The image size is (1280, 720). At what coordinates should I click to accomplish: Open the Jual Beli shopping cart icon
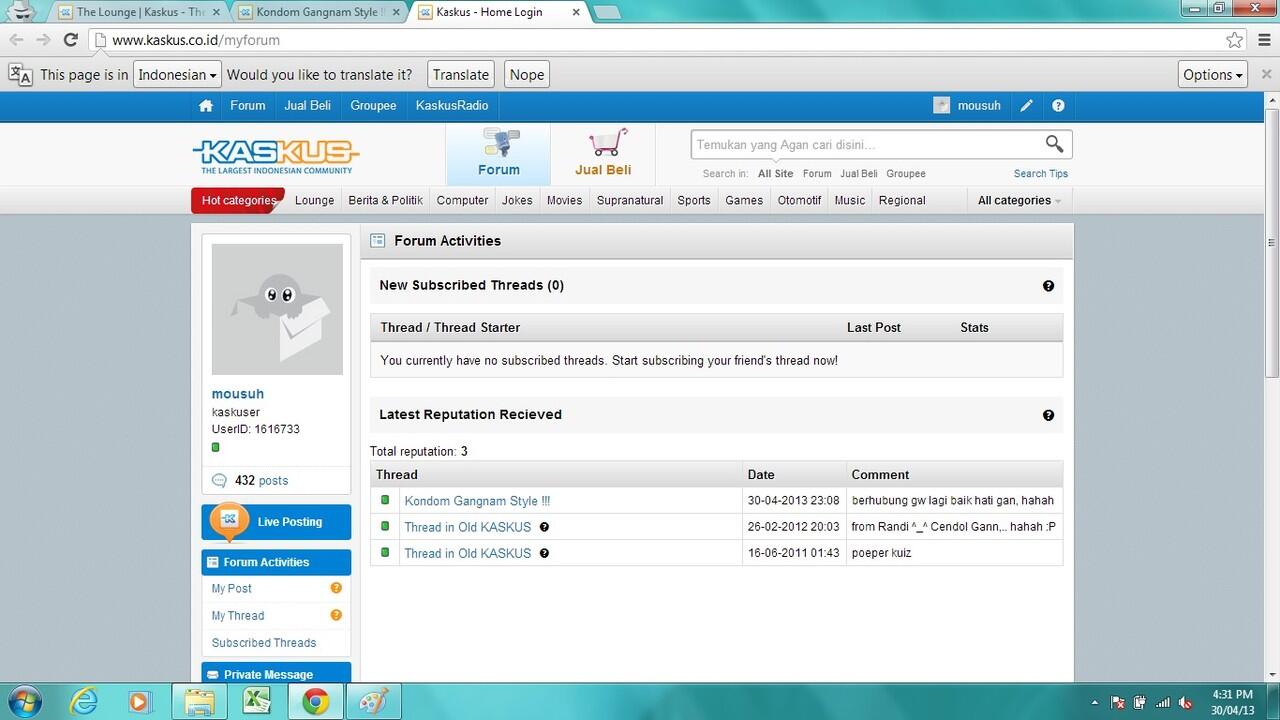pos(603,154)
